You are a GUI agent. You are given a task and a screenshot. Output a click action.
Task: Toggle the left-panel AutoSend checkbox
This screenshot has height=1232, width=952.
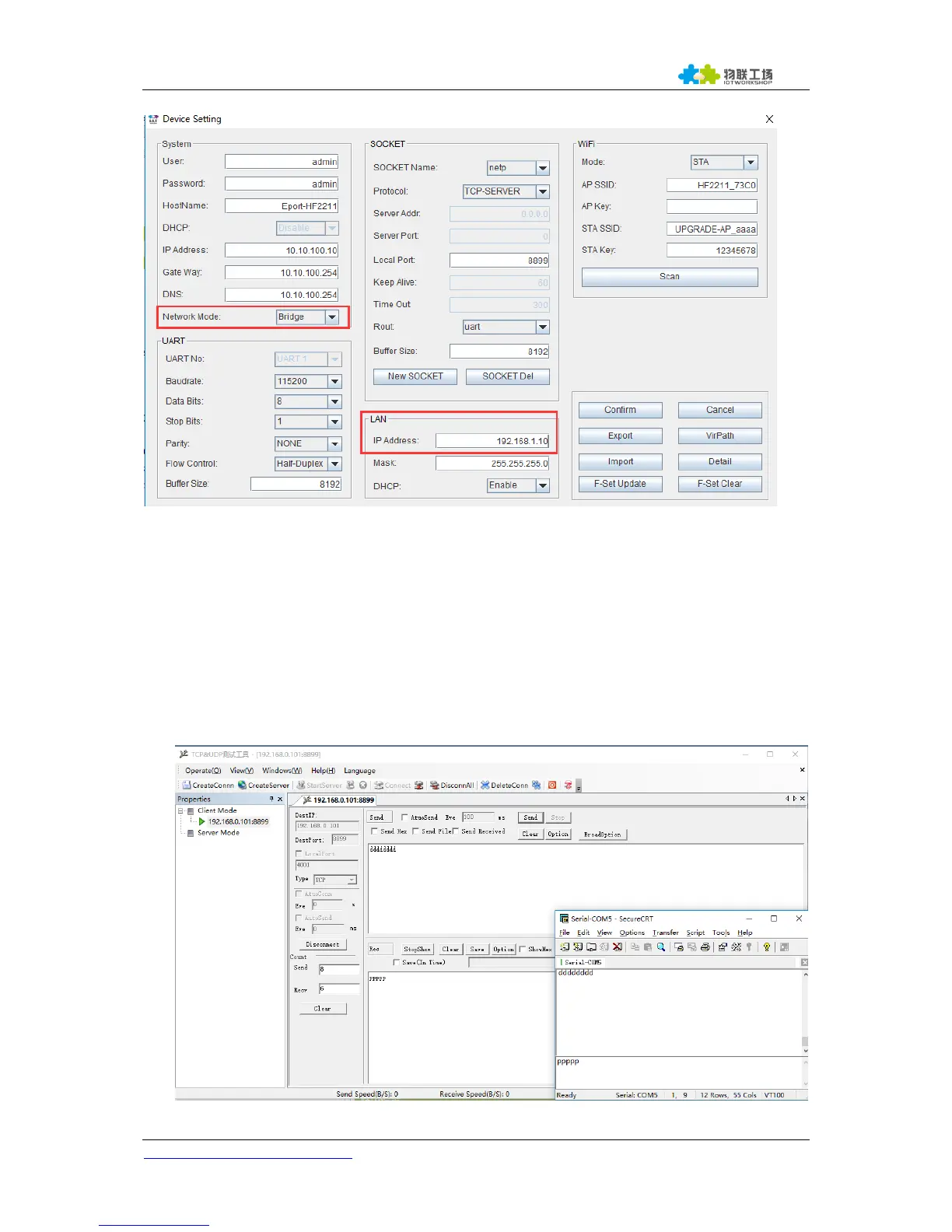pos(298,918)
